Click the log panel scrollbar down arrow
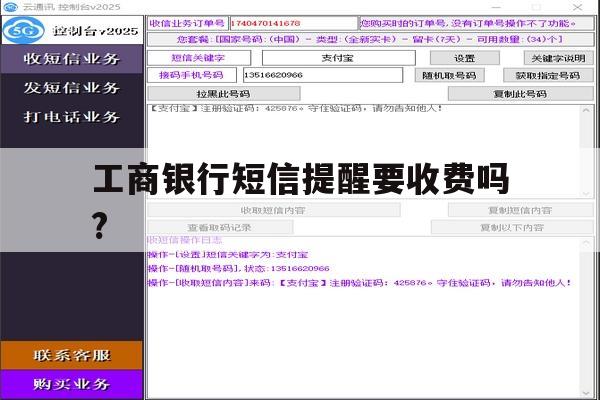600x400 pixels. [586, 393]
